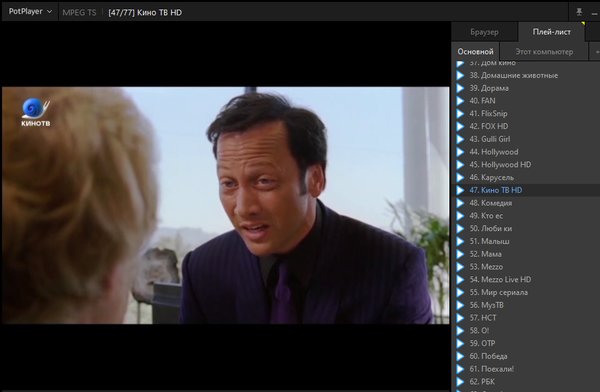Click the MPEG TS format label

pyautogui.click(x=79, y=13)
